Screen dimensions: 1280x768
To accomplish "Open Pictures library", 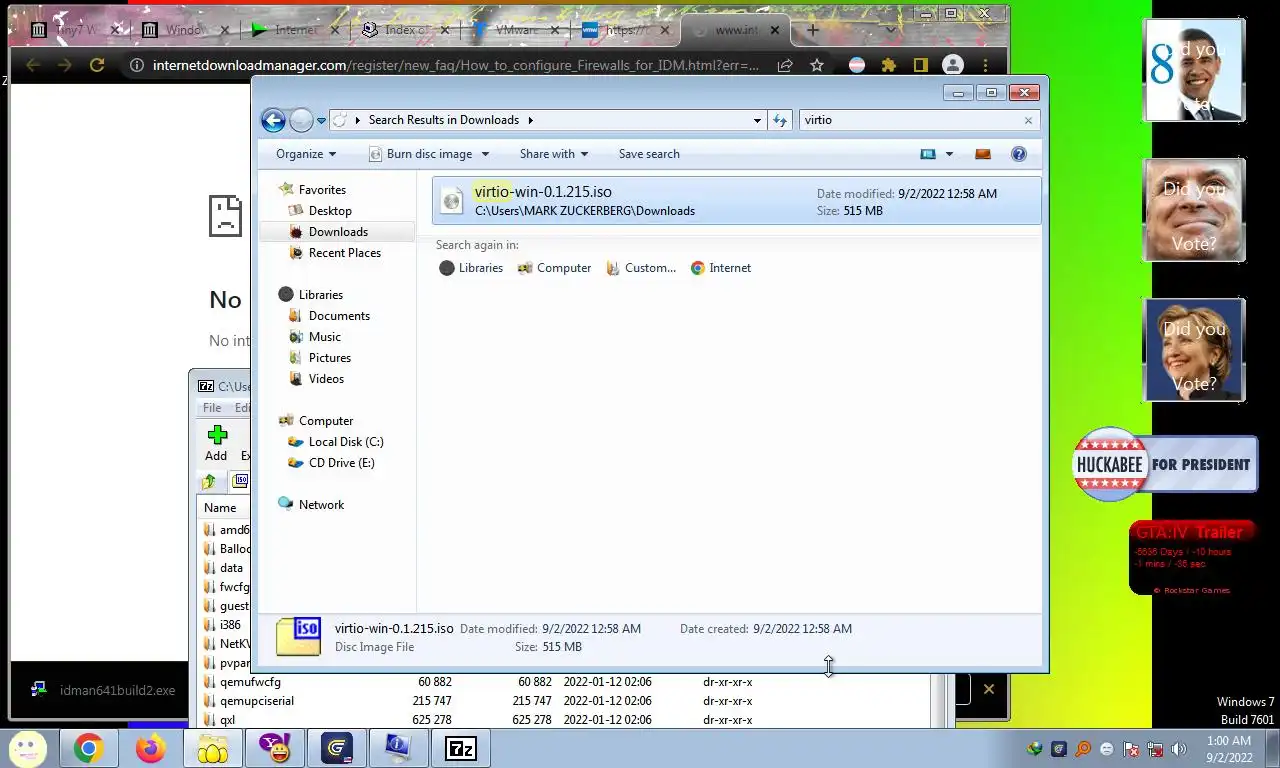I will (330, 358).
